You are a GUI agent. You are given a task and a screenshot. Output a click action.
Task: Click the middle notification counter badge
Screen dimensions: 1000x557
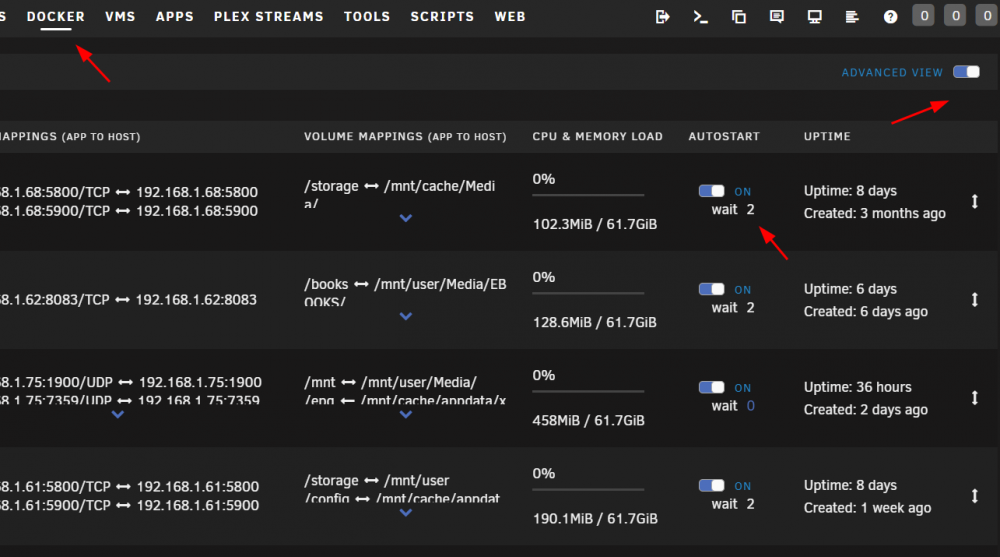(955, 16)
